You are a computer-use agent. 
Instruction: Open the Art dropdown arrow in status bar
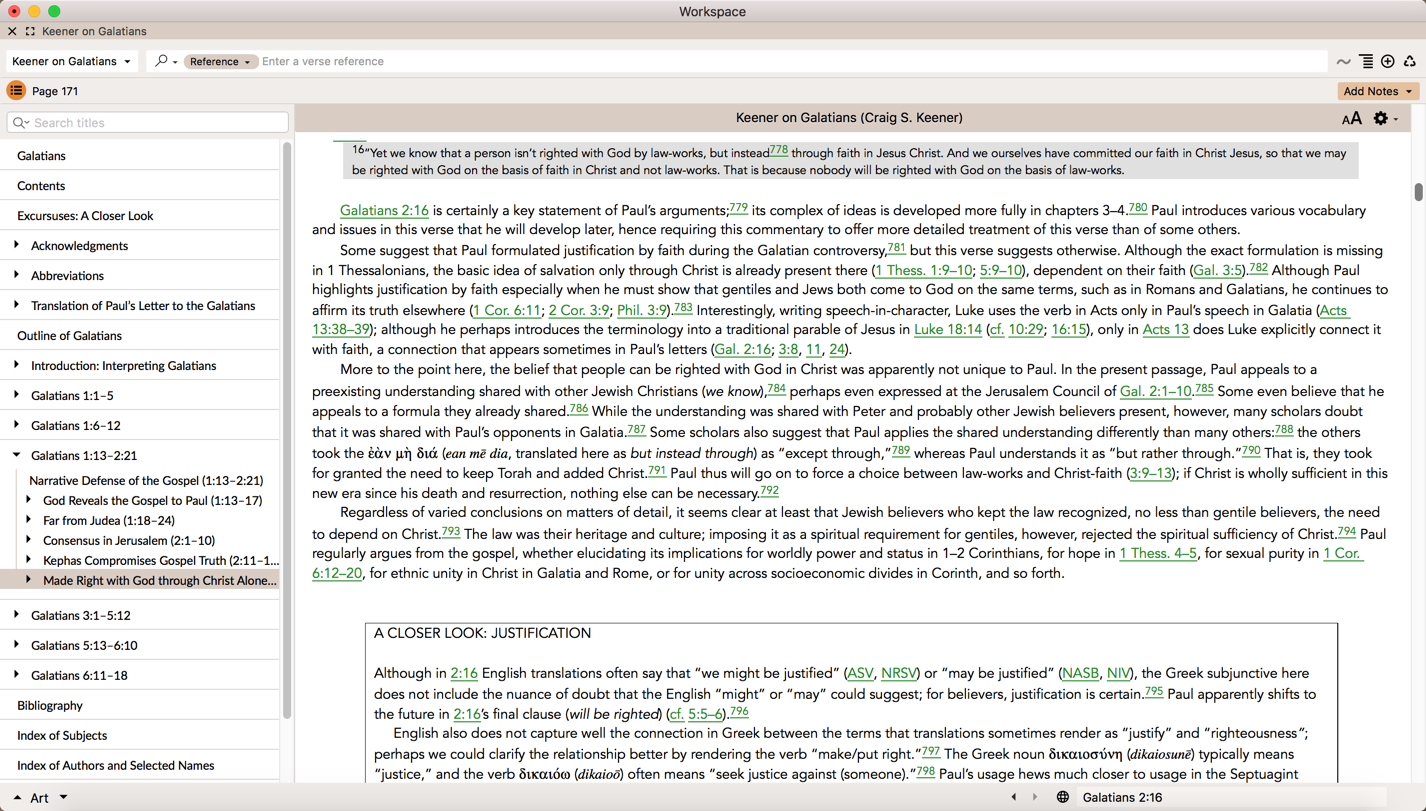point(63,797)
